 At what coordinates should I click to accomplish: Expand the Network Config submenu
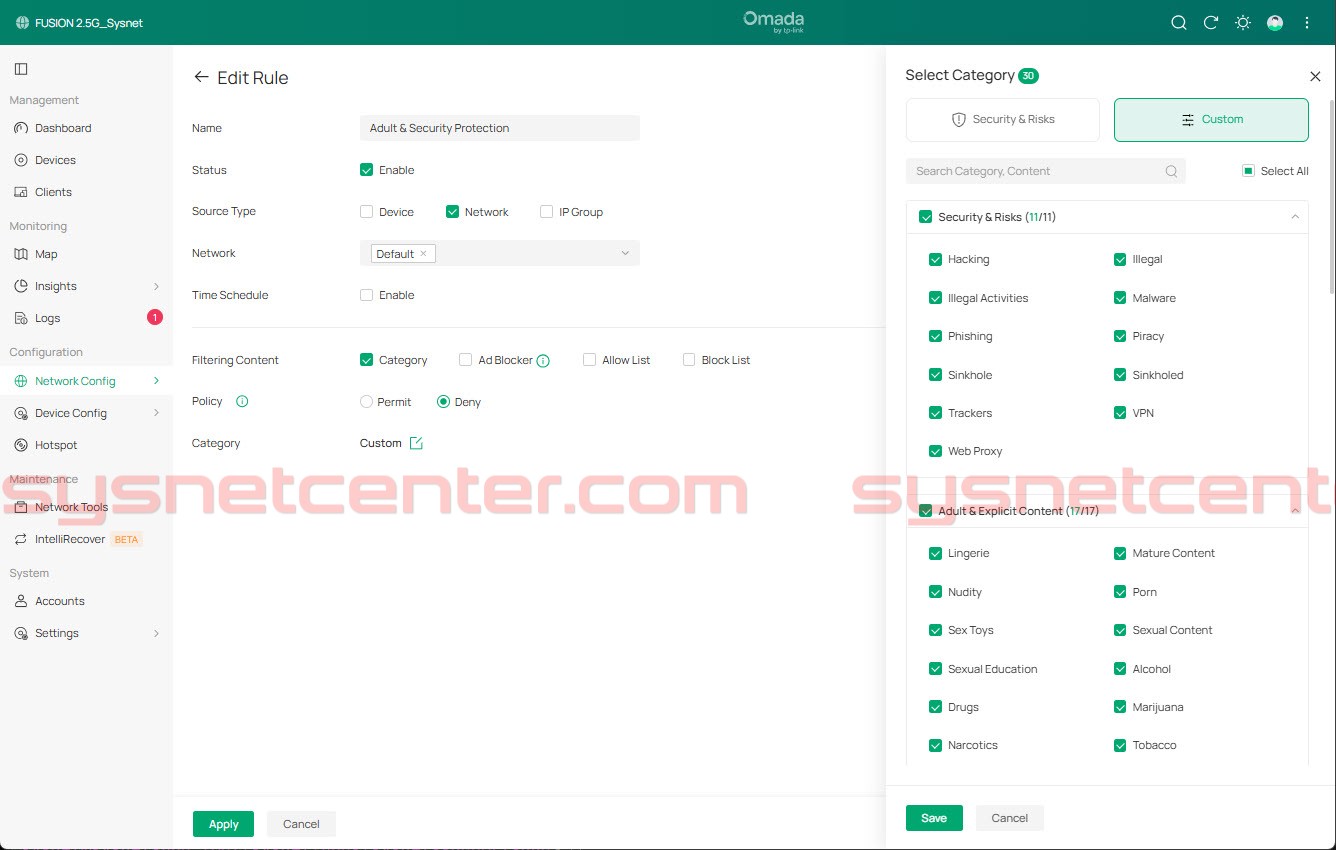(156, 381)
